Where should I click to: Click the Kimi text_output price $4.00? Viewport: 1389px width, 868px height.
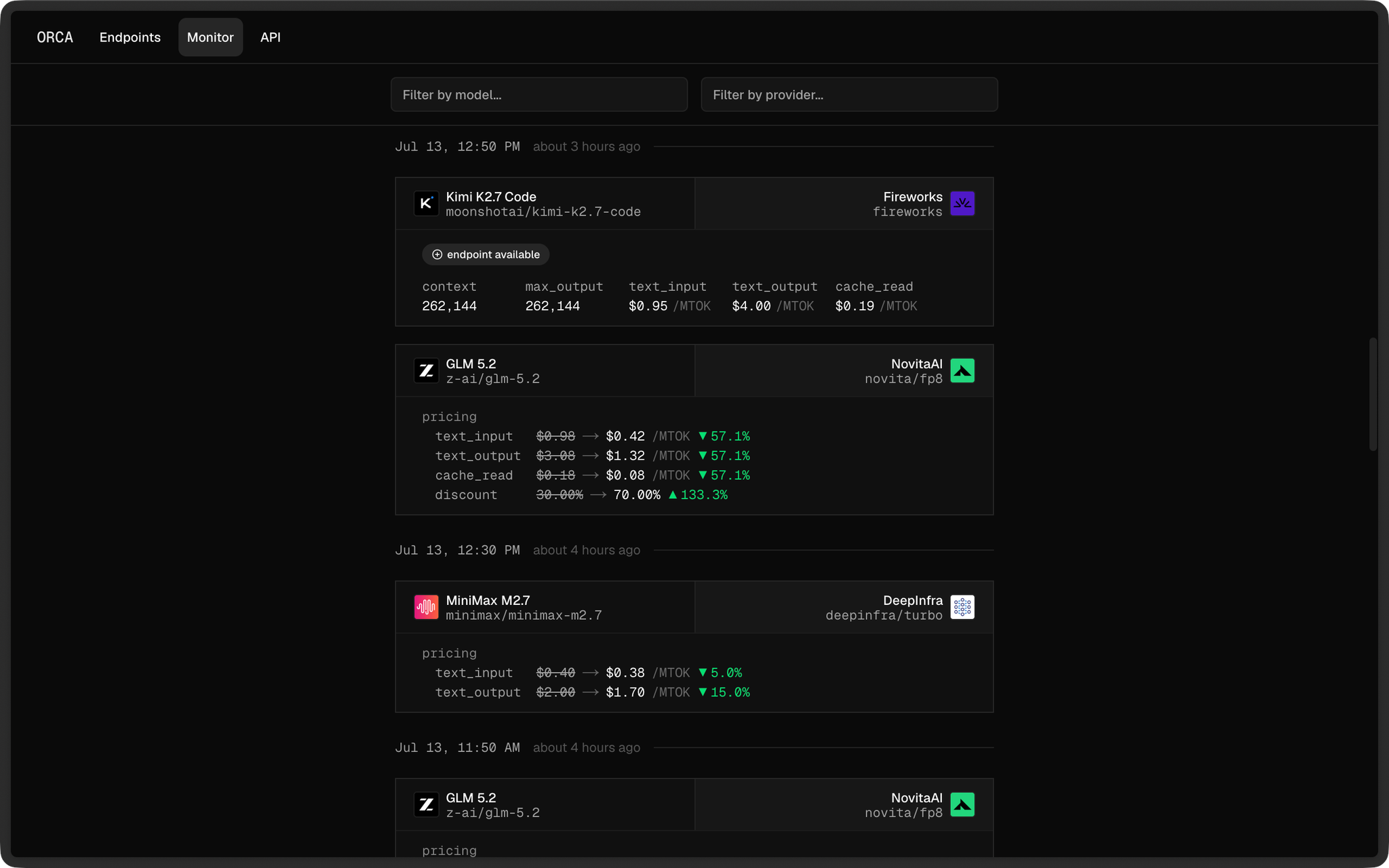tap(751, 307)
